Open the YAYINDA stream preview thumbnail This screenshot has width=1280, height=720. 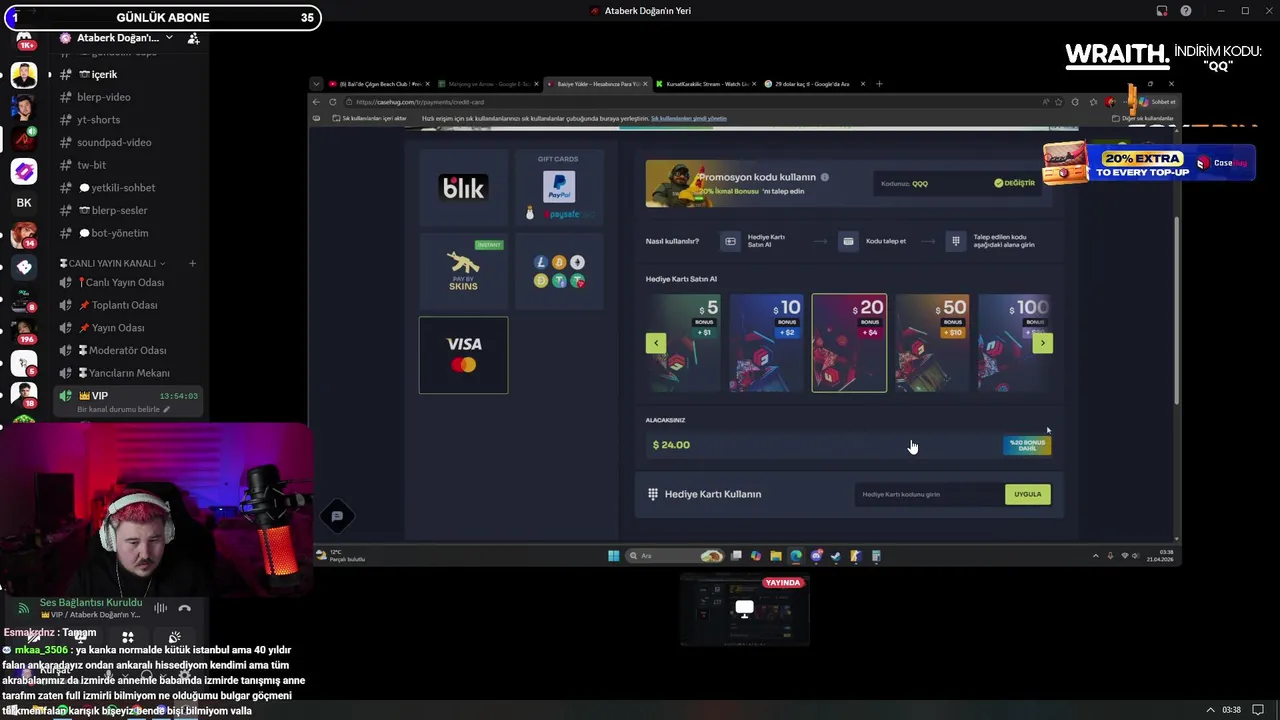point(744,610)
